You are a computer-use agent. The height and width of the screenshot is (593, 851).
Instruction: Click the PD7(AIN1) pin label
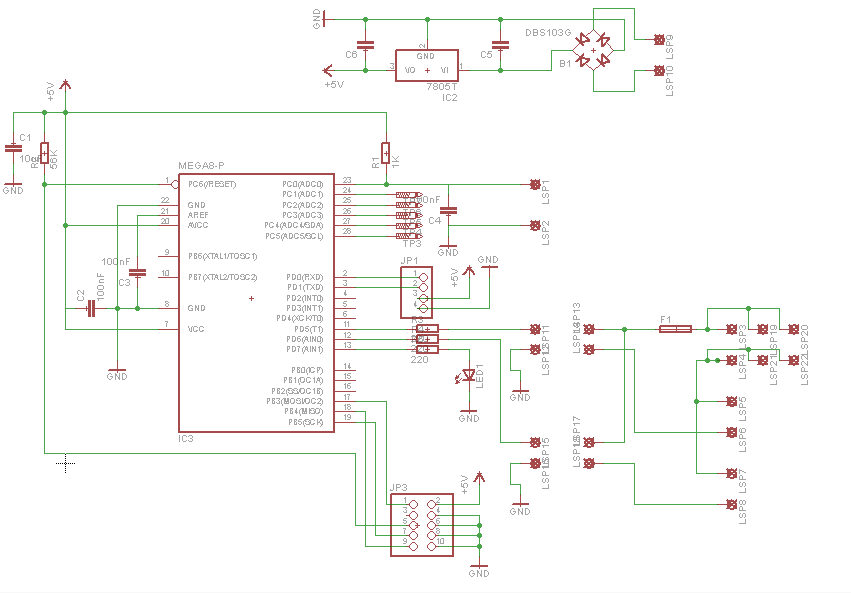tap(304, 349)
